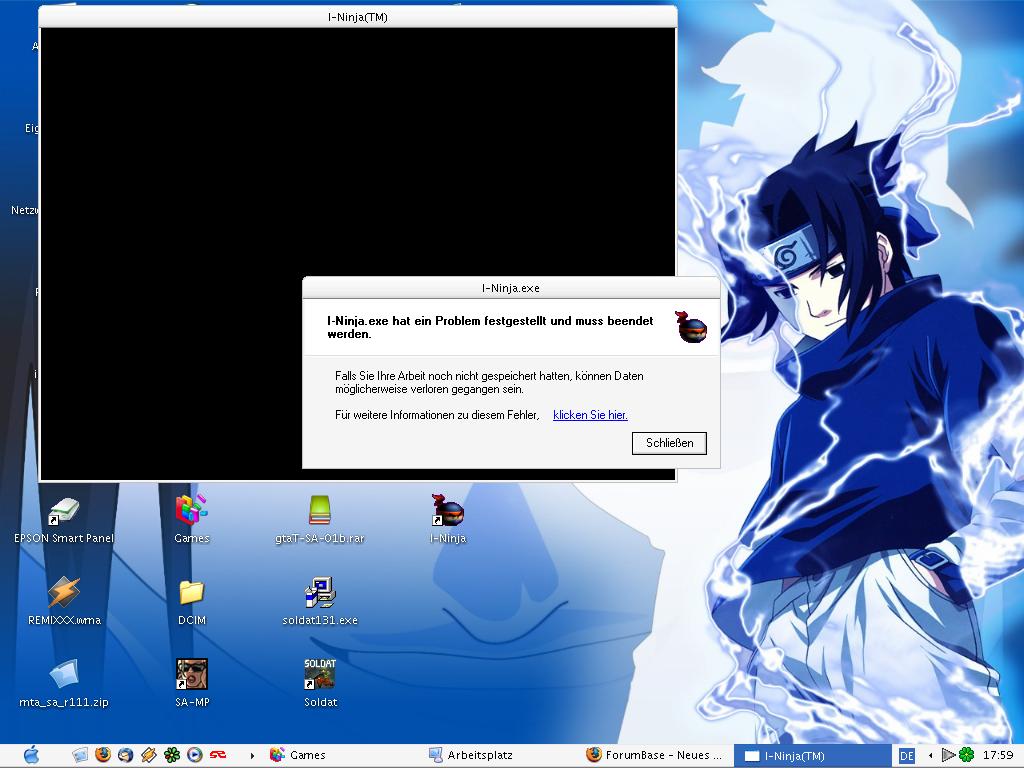Open the Apple logo start button
Screen dimensions: 1024x768
click(x=31, y=755)
